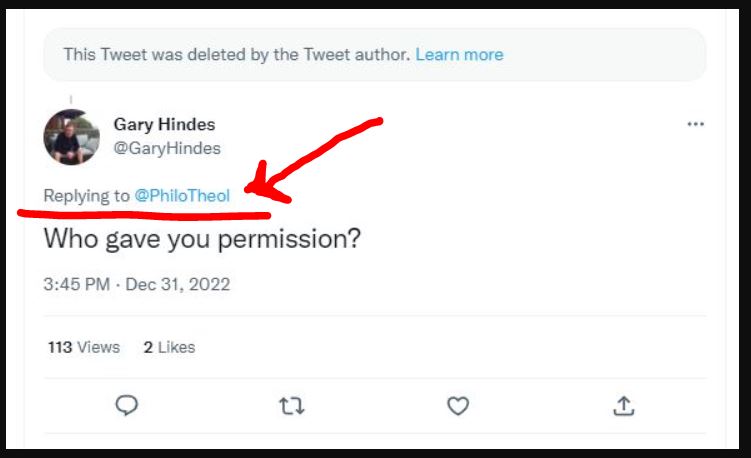Like the tweet with the heart icon
Viewport: 751px width, 458px height.
pos(457,405)
